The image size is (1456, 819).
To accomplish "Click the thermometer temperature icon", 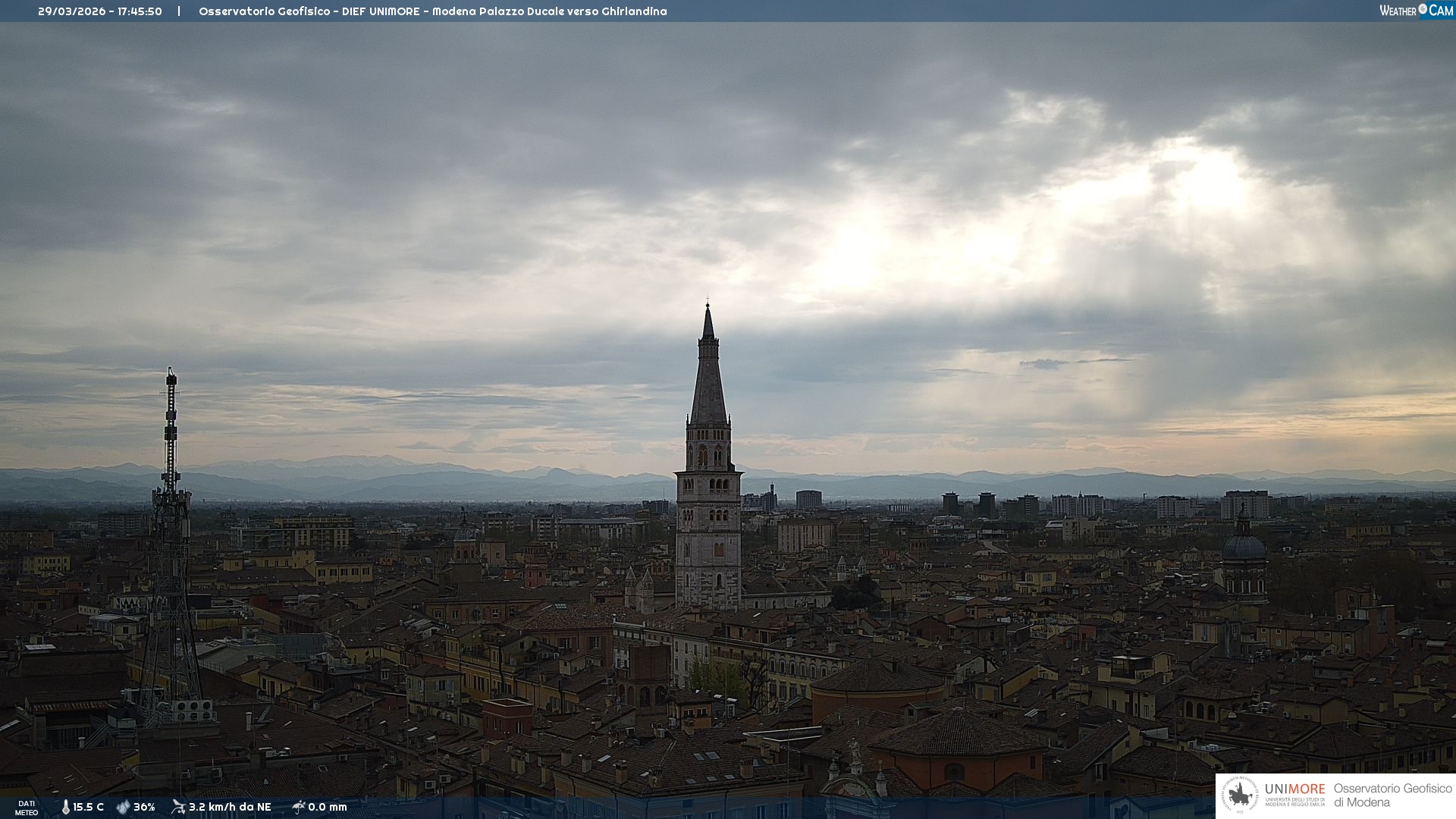I will pos(66,807).
